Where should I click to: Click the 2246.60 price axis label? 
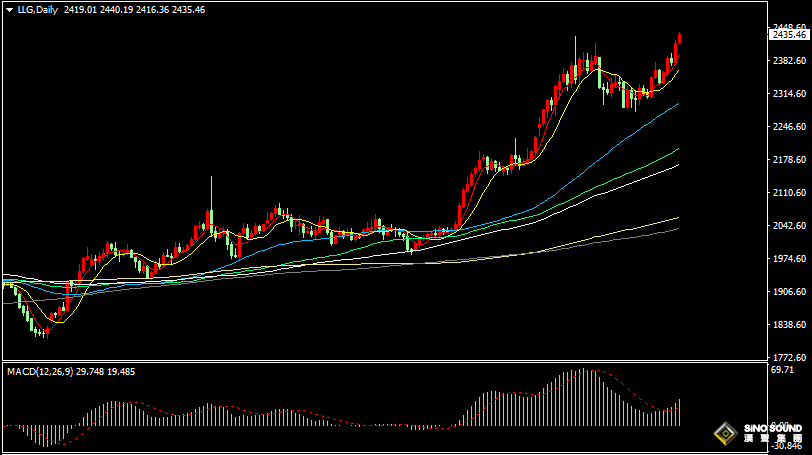pyautogui.click(x=789, y=127)
